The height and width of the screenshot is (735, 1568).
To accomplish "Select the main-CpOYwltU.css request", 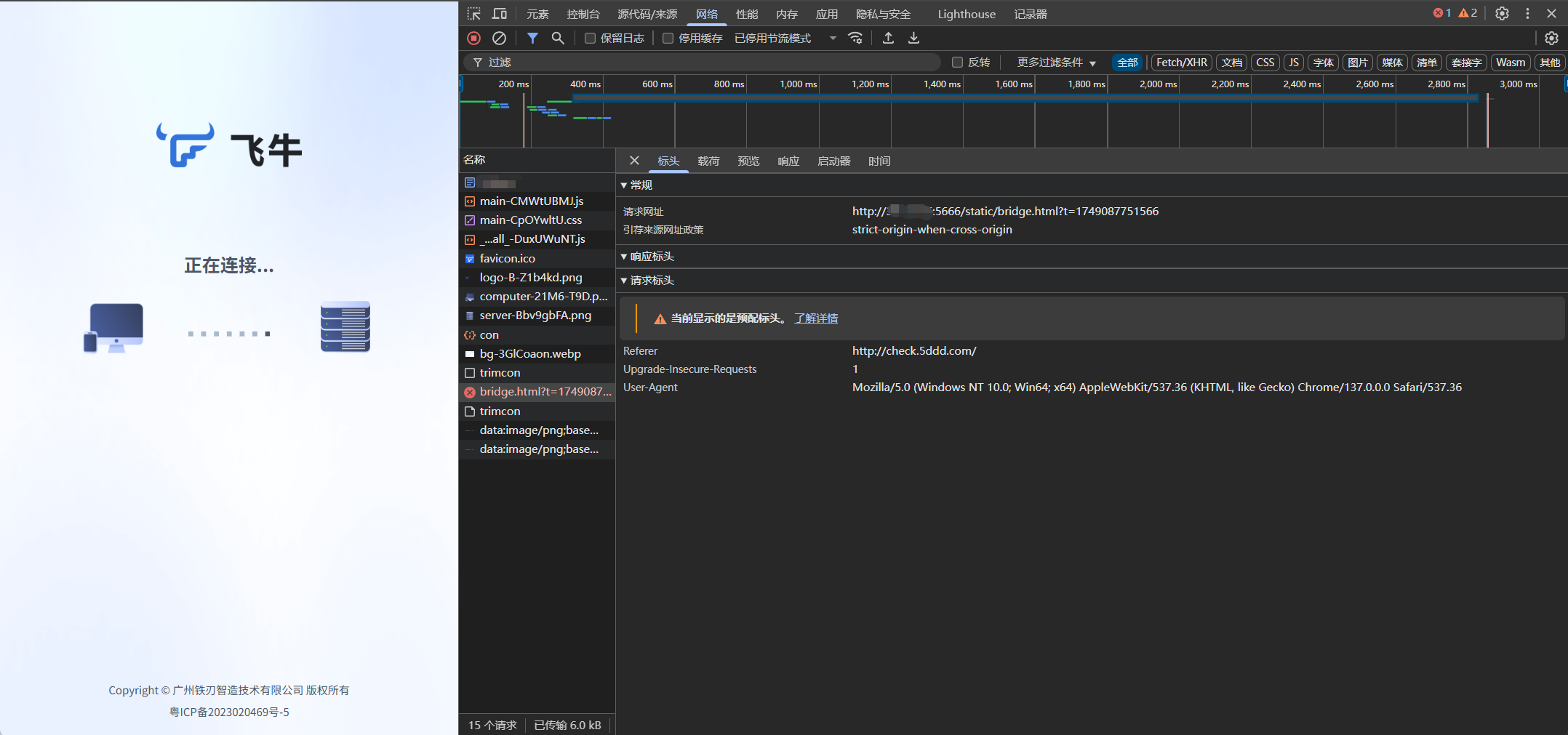I will pos(537,220).
